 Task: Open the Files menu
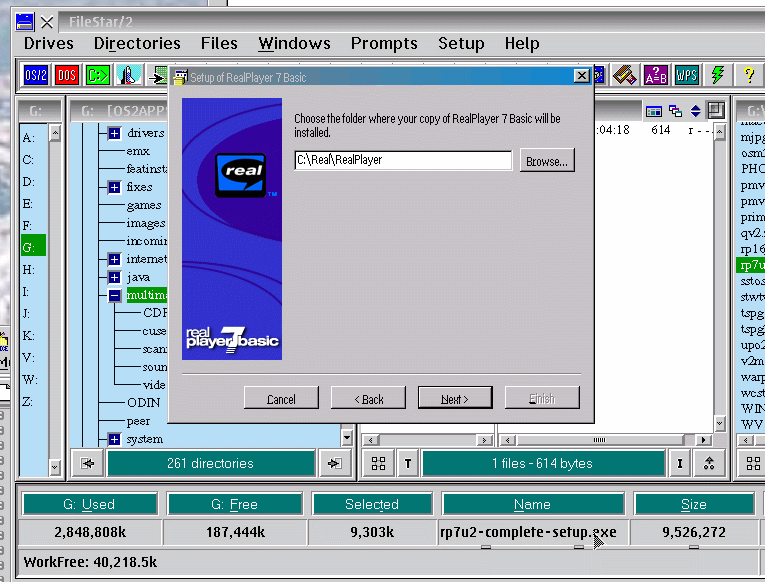pos(219,43)
